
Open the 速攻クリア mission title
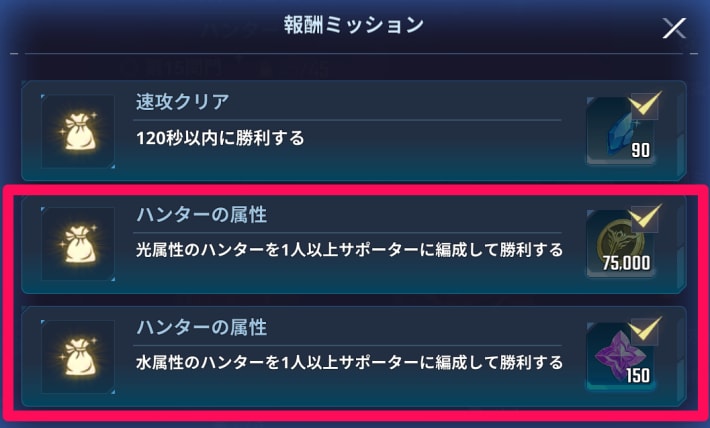click(182, 102)
